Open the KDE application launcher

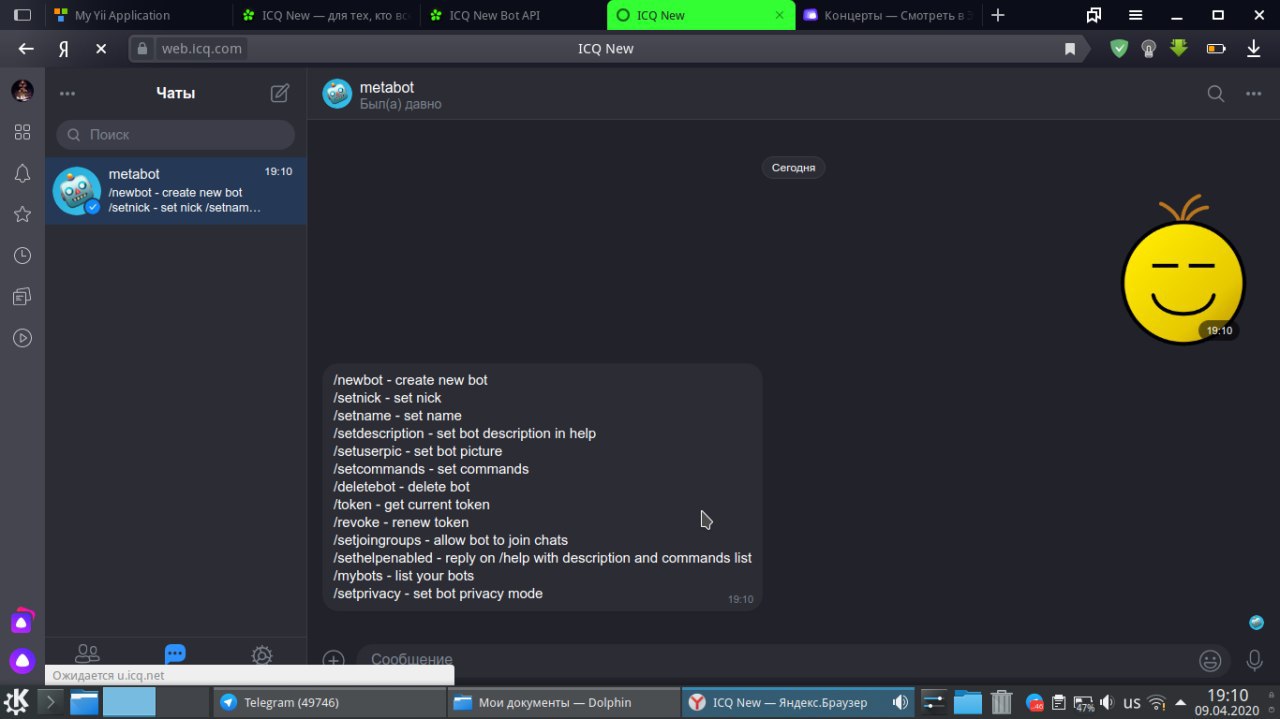(17, 702)
